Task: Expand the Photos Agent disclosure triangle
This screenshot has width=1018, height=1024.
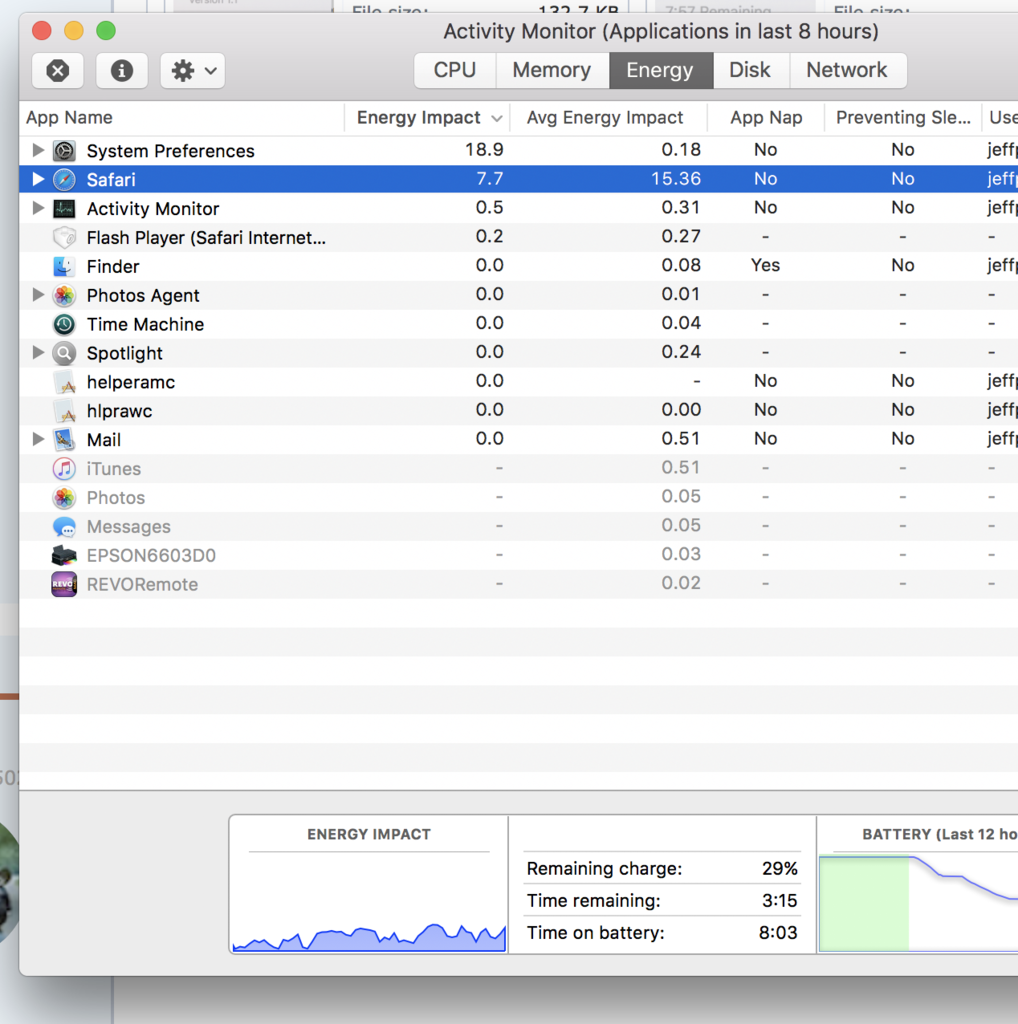Action: click(39, 295)
